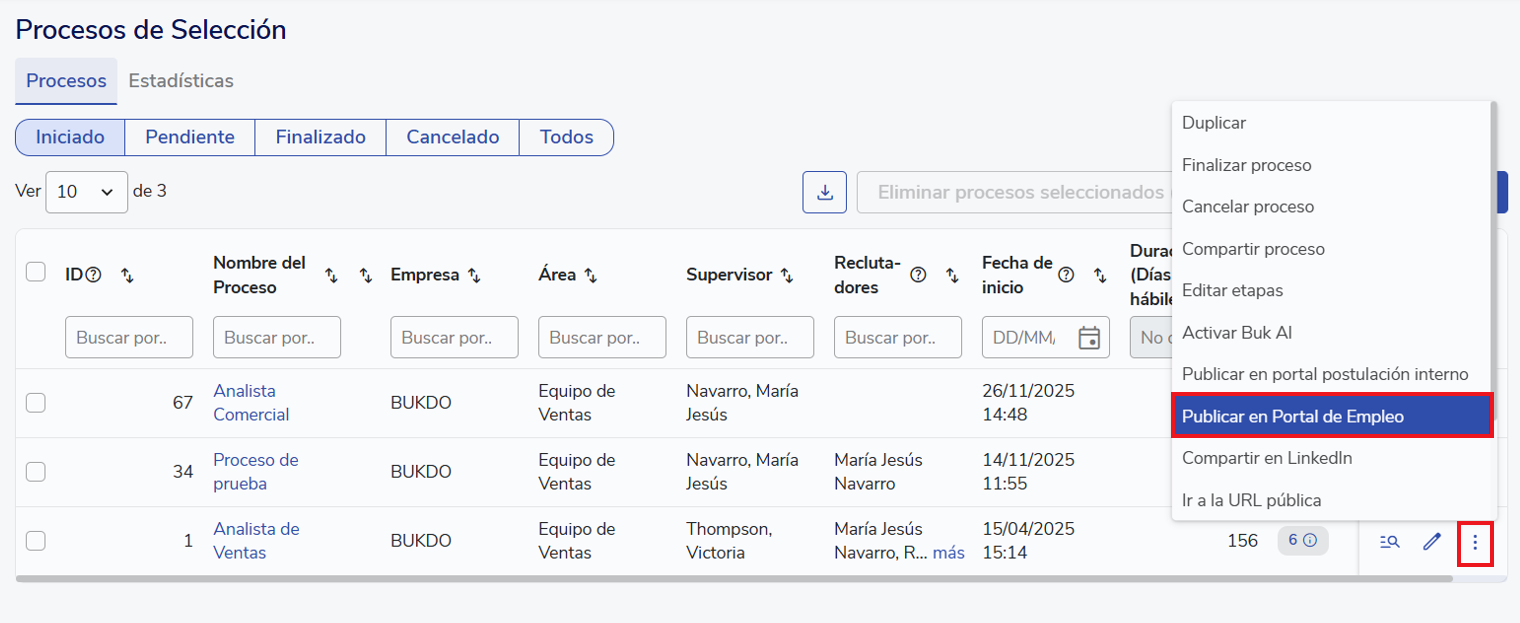Click the Nombre del Proceso search field
The image size is (1520, 623).
tap(276, 338)
